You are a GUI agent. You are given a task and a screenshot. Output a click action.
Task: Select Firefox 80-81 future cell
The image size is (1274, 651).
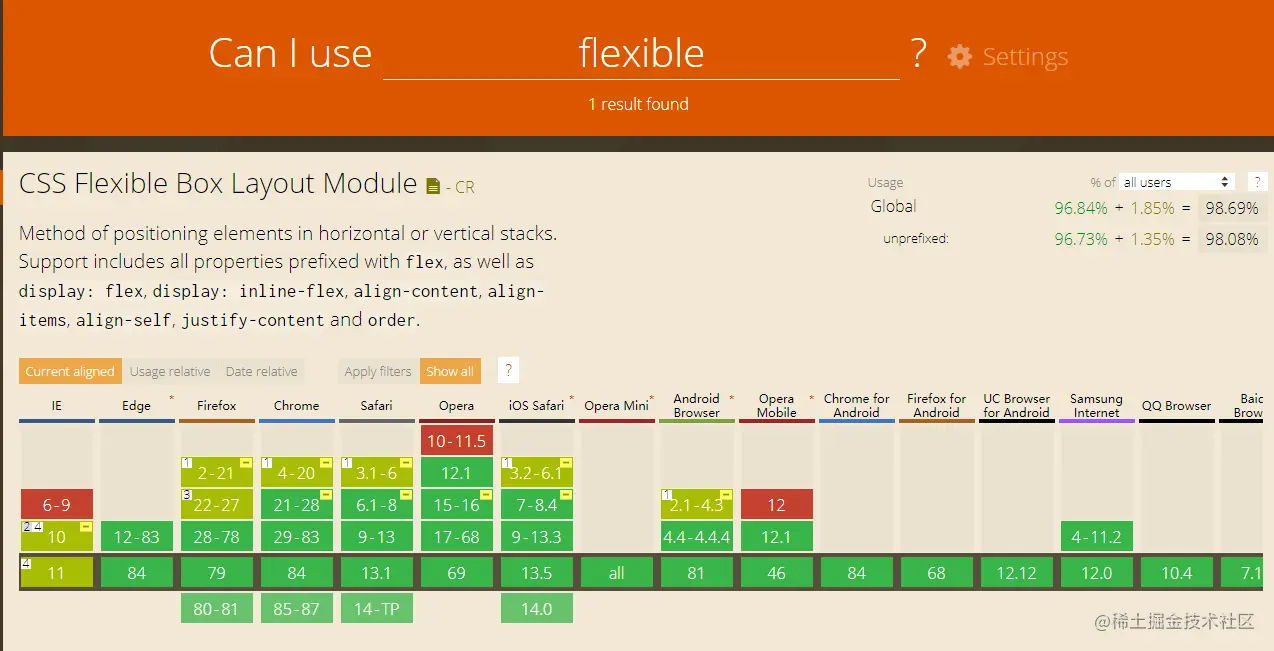point(217,608)
